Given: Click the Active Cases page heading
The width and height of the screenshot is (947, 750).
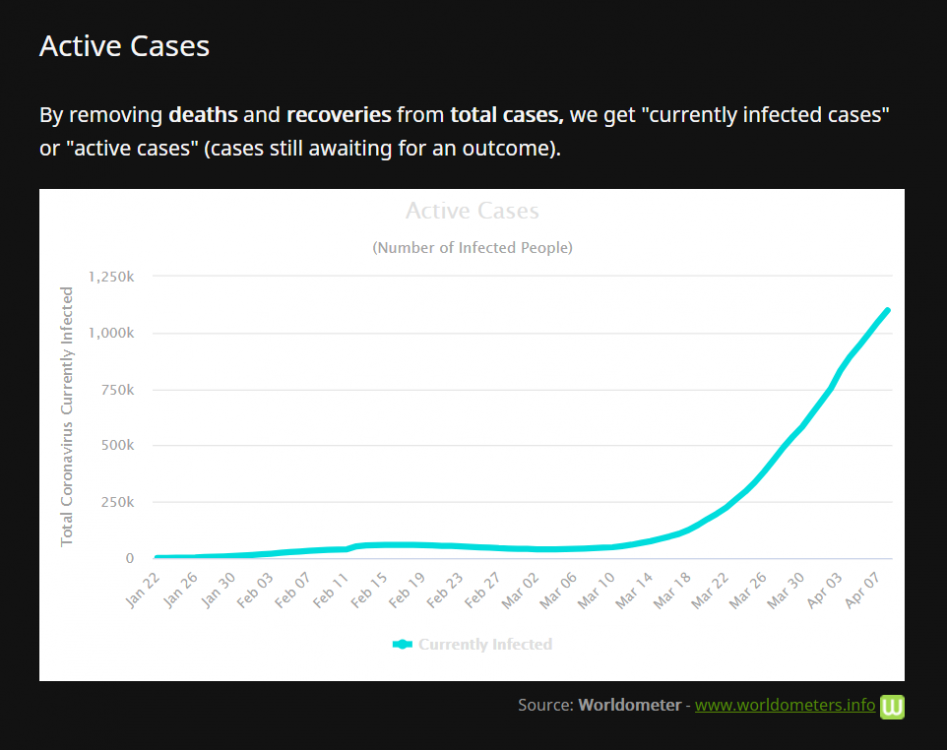Looking at the screenshot, I should pyautogui.click(x=124, y=46).
